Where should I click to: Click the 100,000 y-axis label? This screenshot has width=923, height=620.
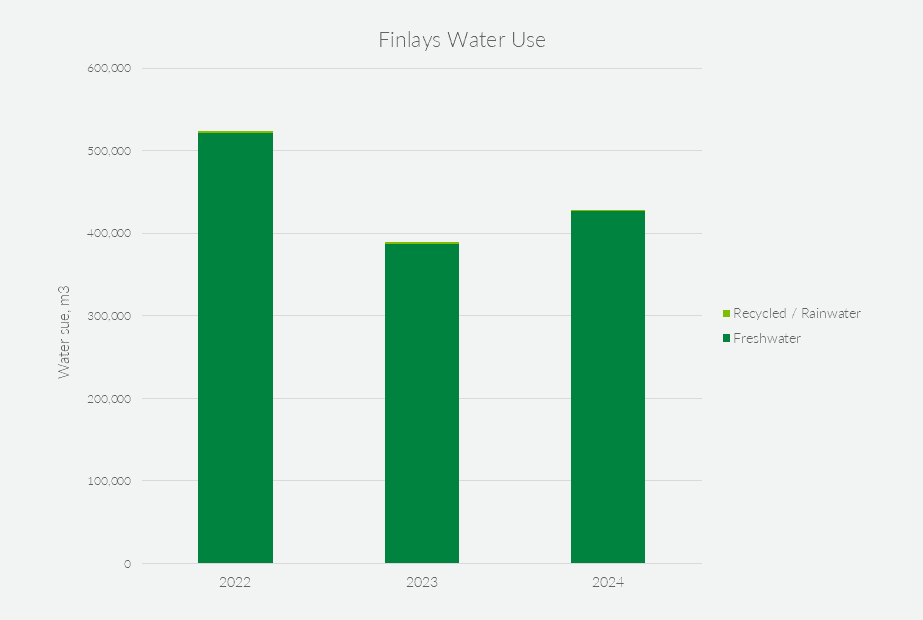pyautogui.click(x=109, y=481)
